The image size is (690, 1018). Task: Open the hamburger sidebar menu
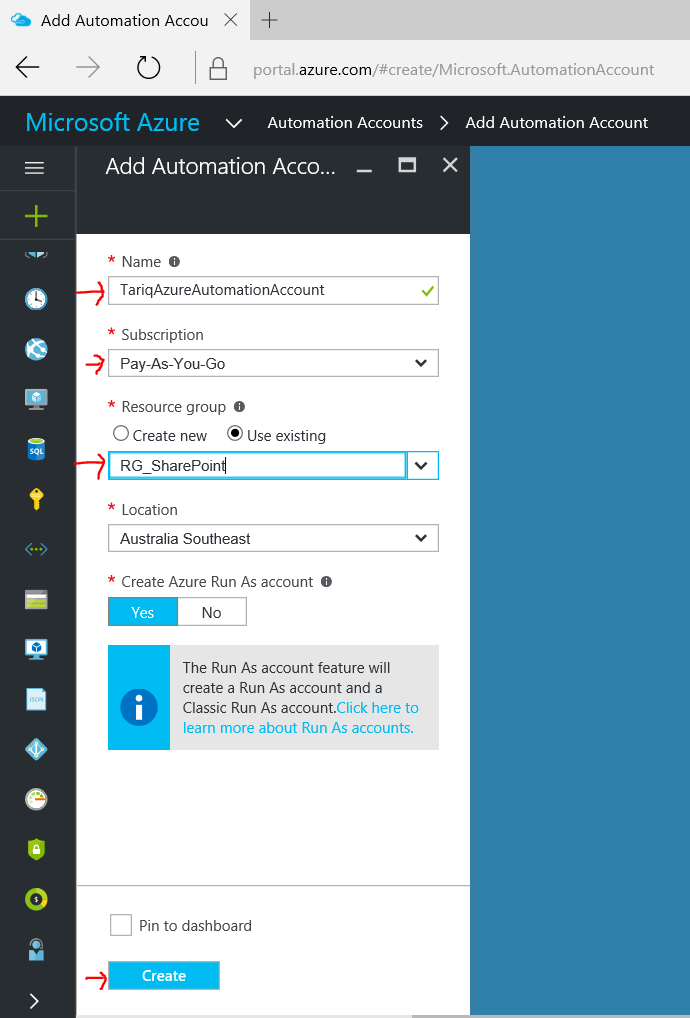[34, 168]
